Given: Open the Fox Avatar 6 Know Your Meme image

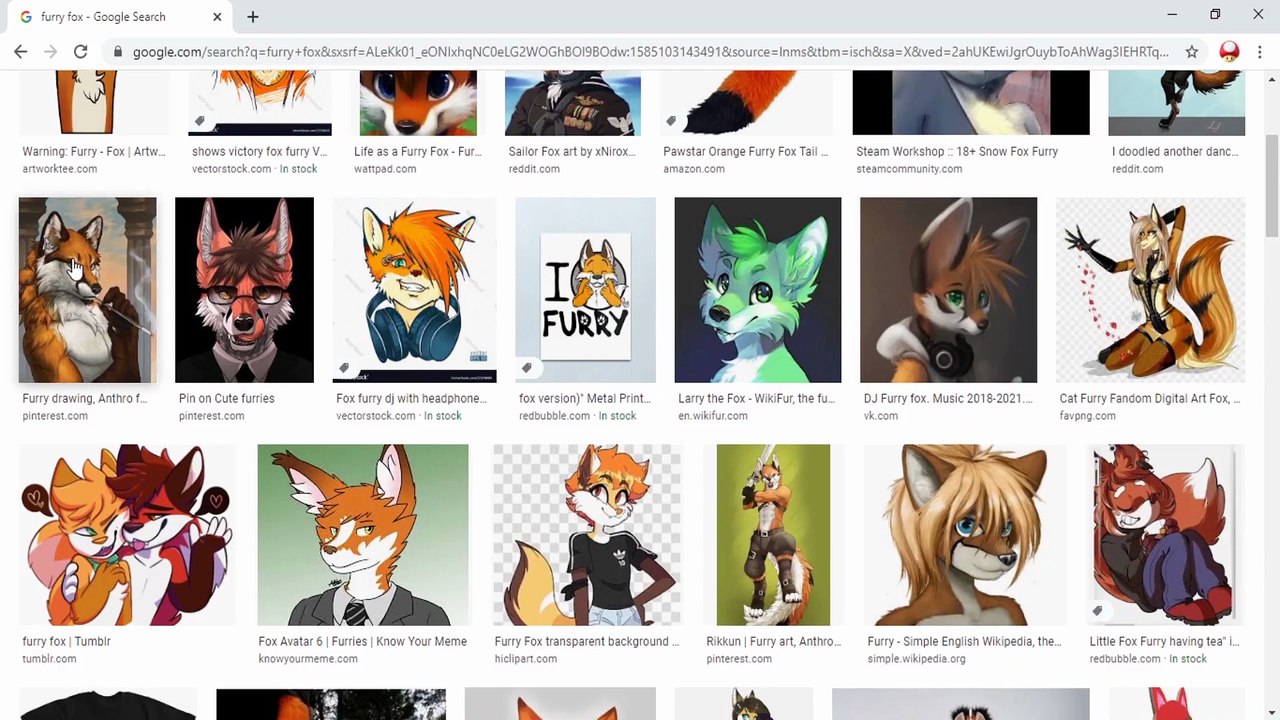Looking at the screenshot, I should click(362, 535).
